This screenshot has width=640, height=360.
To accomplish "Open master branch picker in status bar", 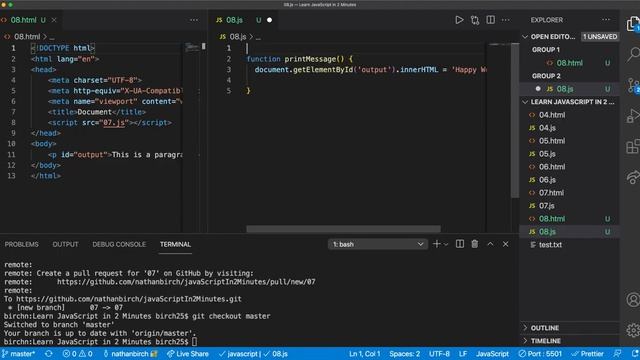I will [19, 354].
